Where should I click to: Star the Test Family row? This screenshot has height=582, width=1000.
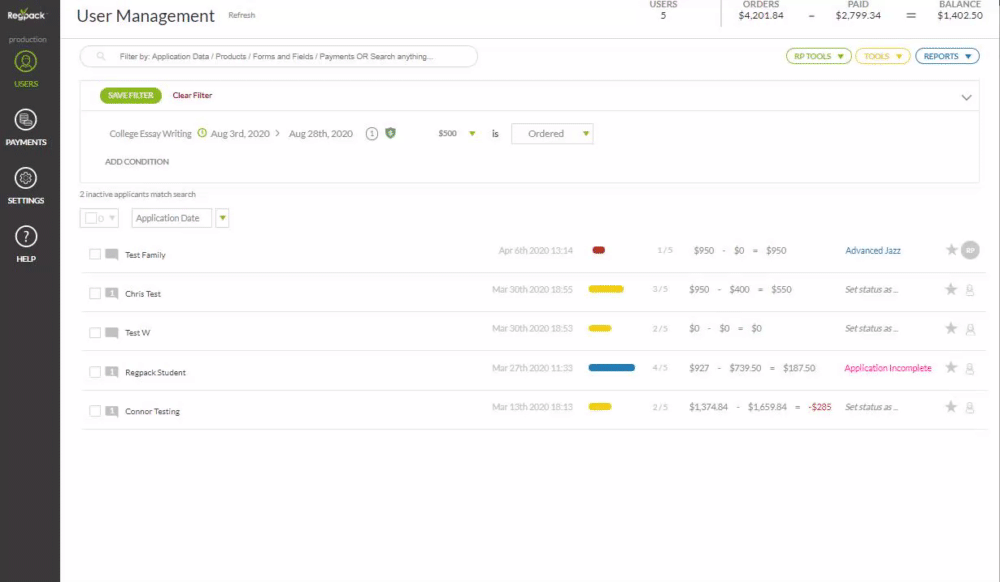click(951, 250)
